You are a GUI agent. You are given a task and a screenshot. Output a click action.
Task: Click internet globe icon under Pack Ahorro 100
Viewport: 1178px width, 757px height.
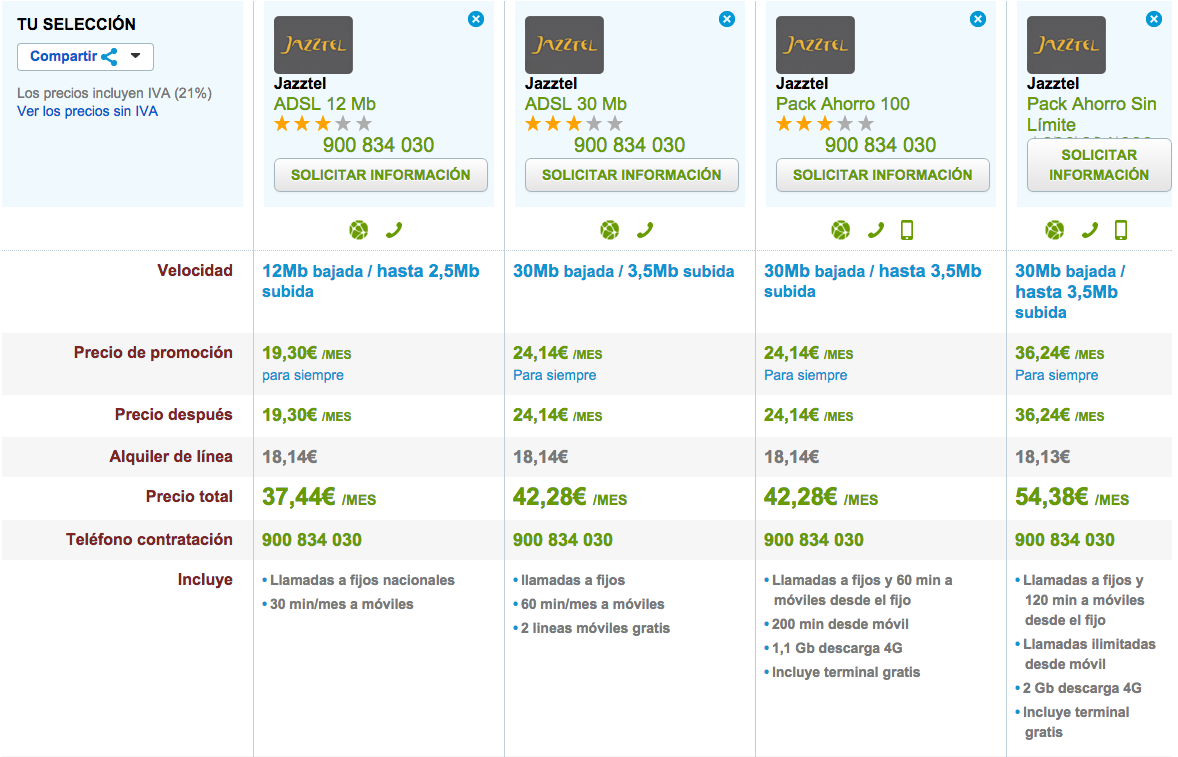[x=841, y=230]
